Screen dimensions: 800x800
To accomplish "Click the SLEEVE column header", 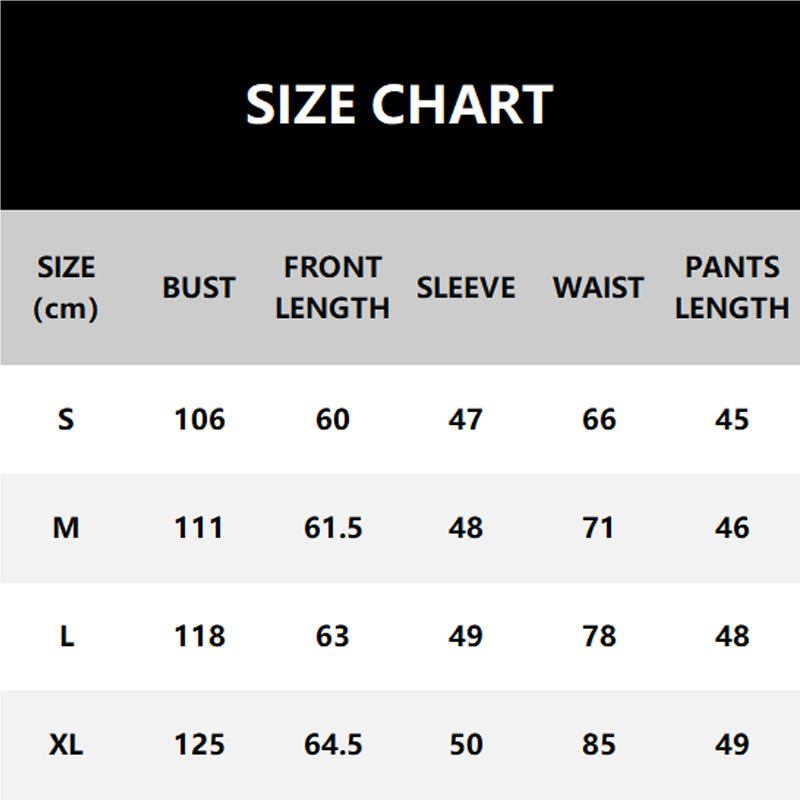I will pos(466,288).
